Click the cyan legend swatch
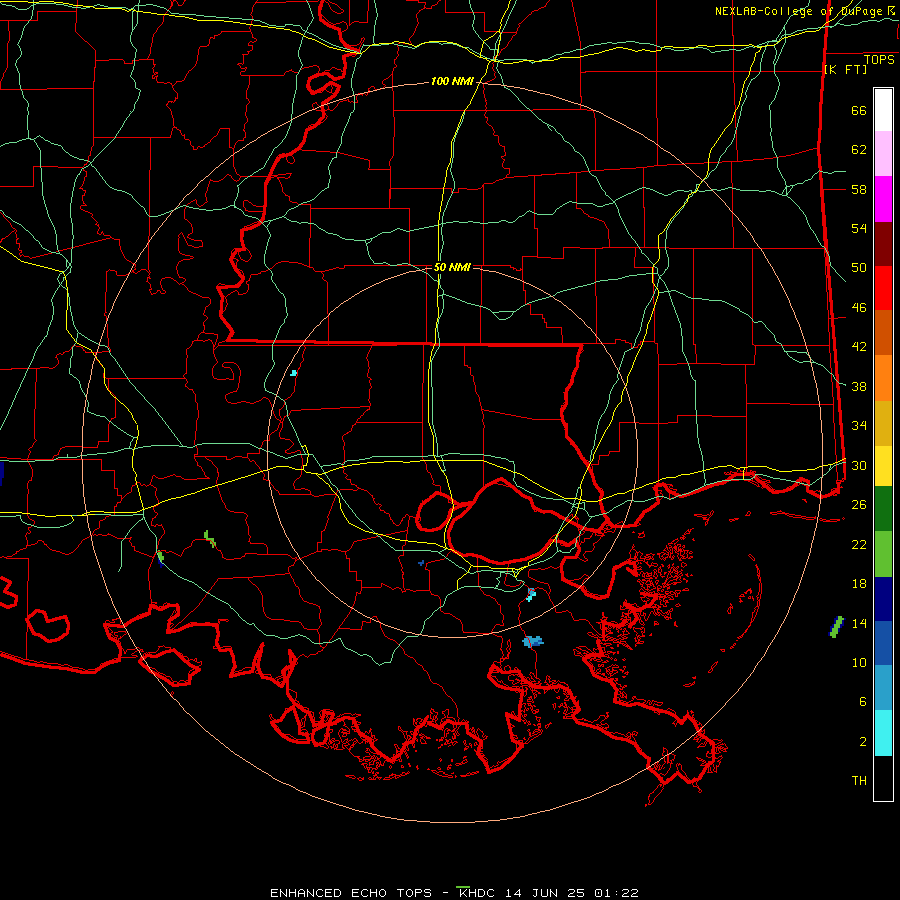This screenshot has width=900, height=900. coord(883,733)
